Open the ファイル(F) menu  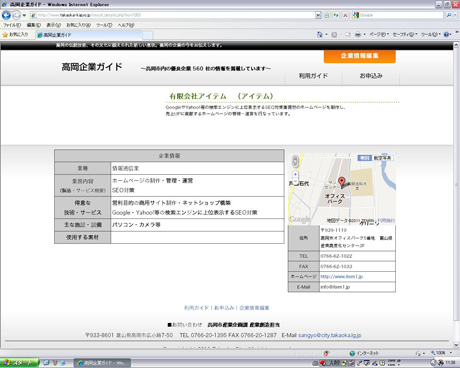click(x=12, y=25)
